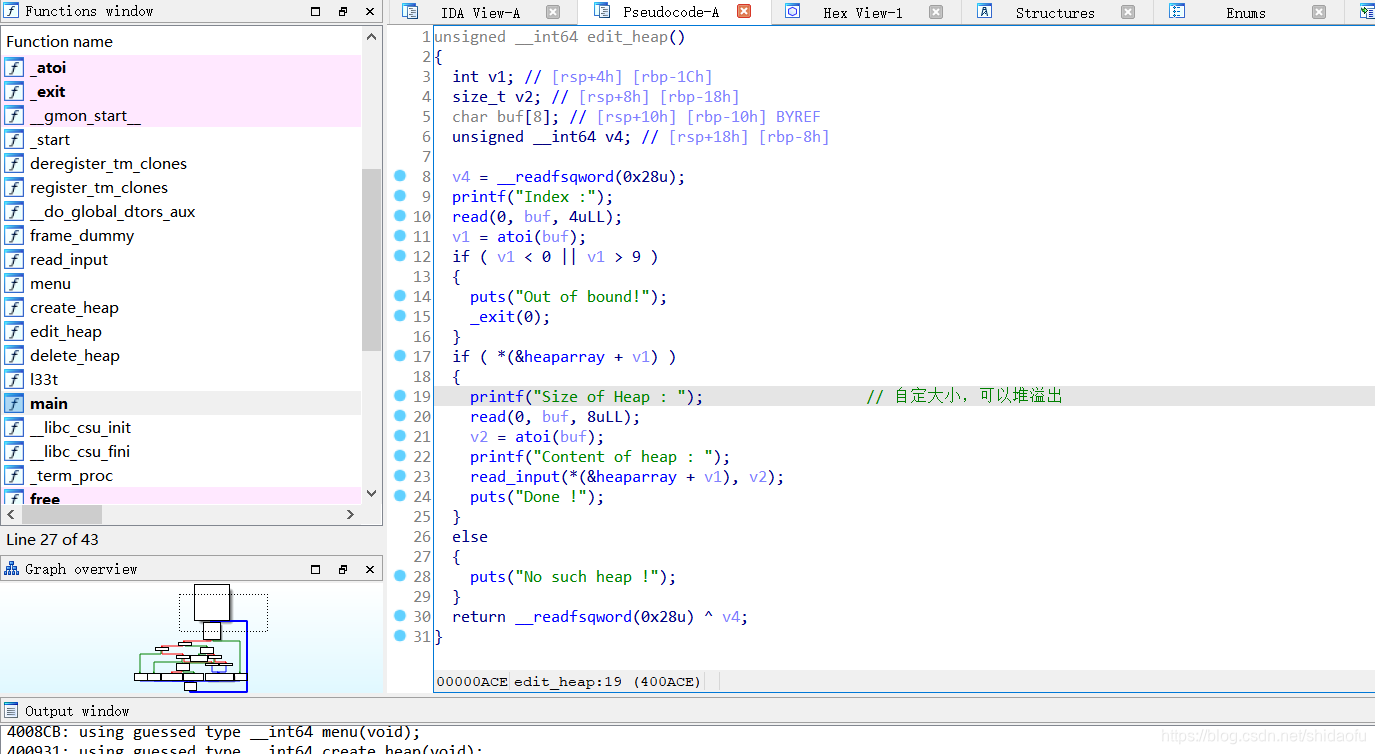Image resolution: width=1375 pixels, height=754 pixels.
Task: Close the Graph overview panel
Action: 370,569
